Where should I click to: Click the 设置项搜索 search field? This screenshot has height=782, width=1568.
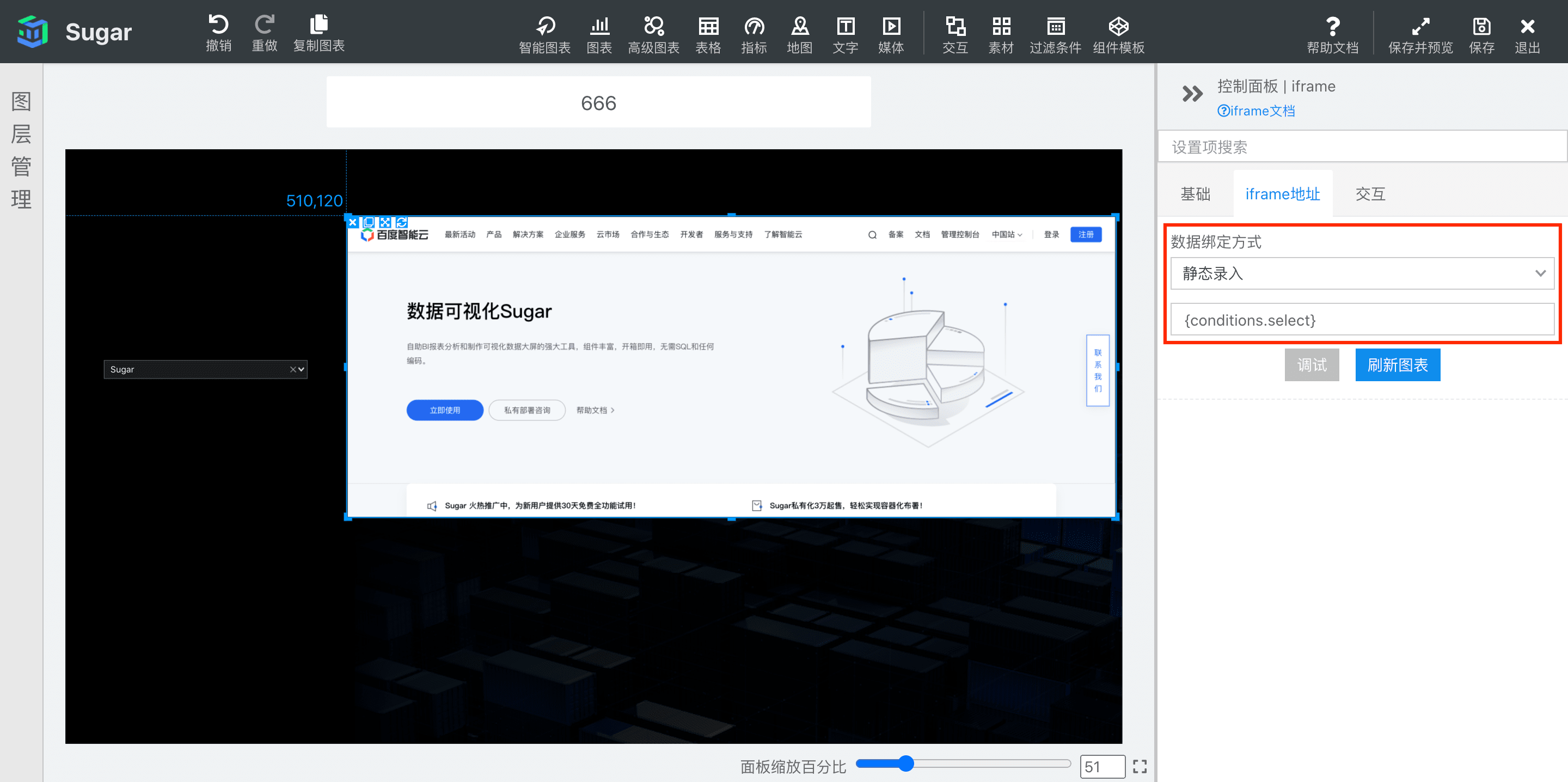point(1362,147)
